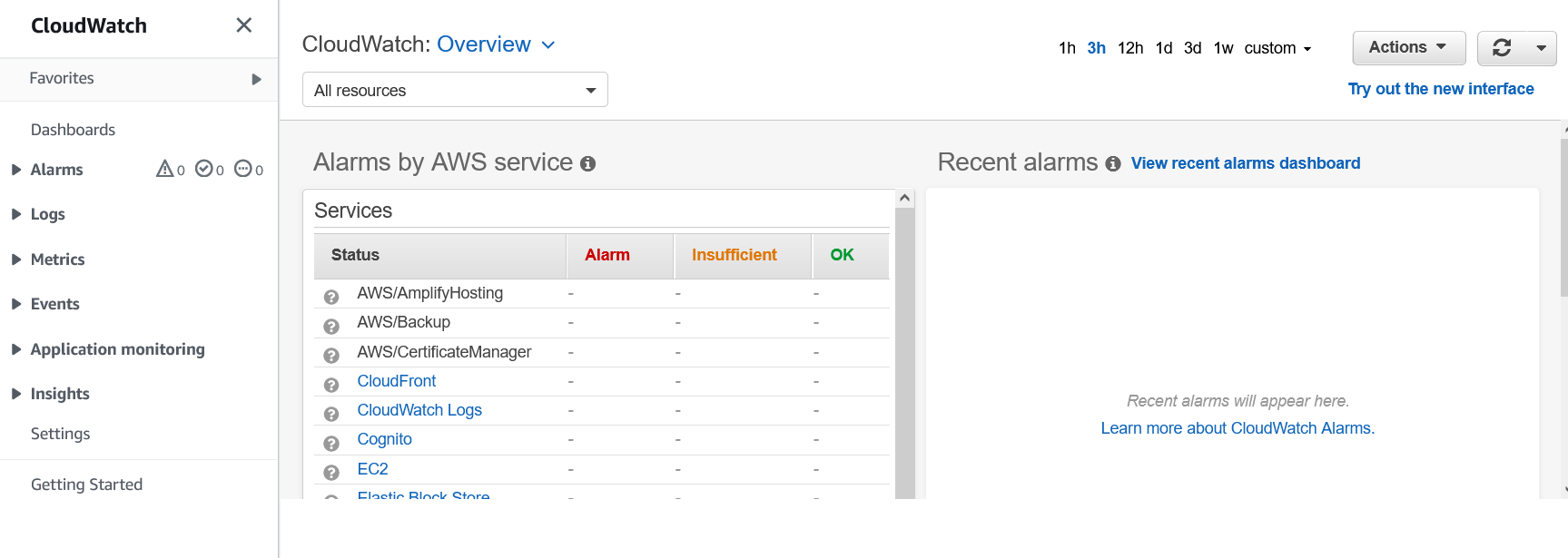Select the 3d time range
The image size is (1568, 558).
tap(1193, 48)
